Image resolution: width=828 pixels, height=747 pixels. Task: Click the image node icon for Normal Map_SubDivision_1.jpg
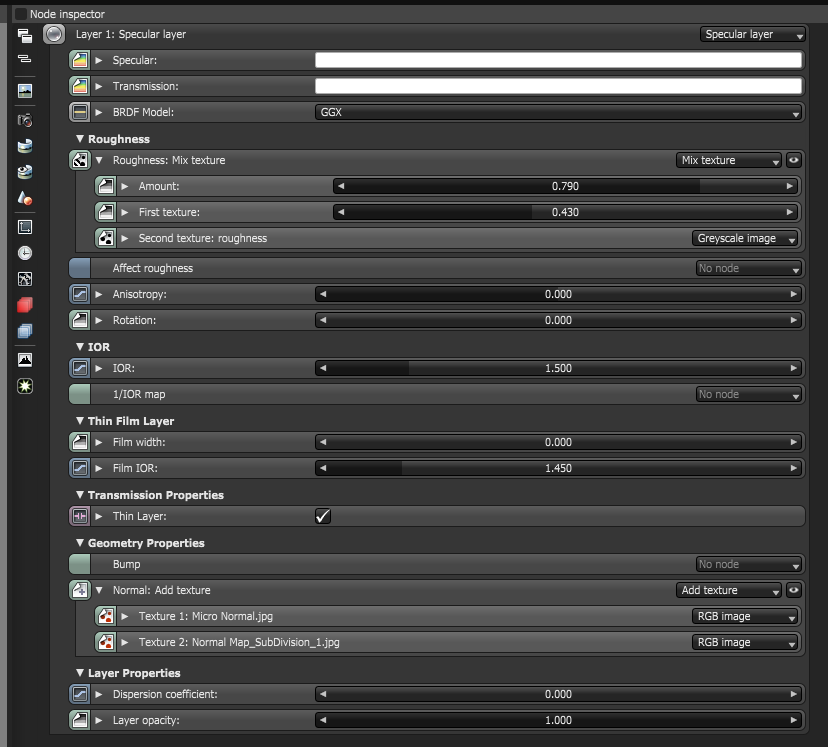click(106, 642)
